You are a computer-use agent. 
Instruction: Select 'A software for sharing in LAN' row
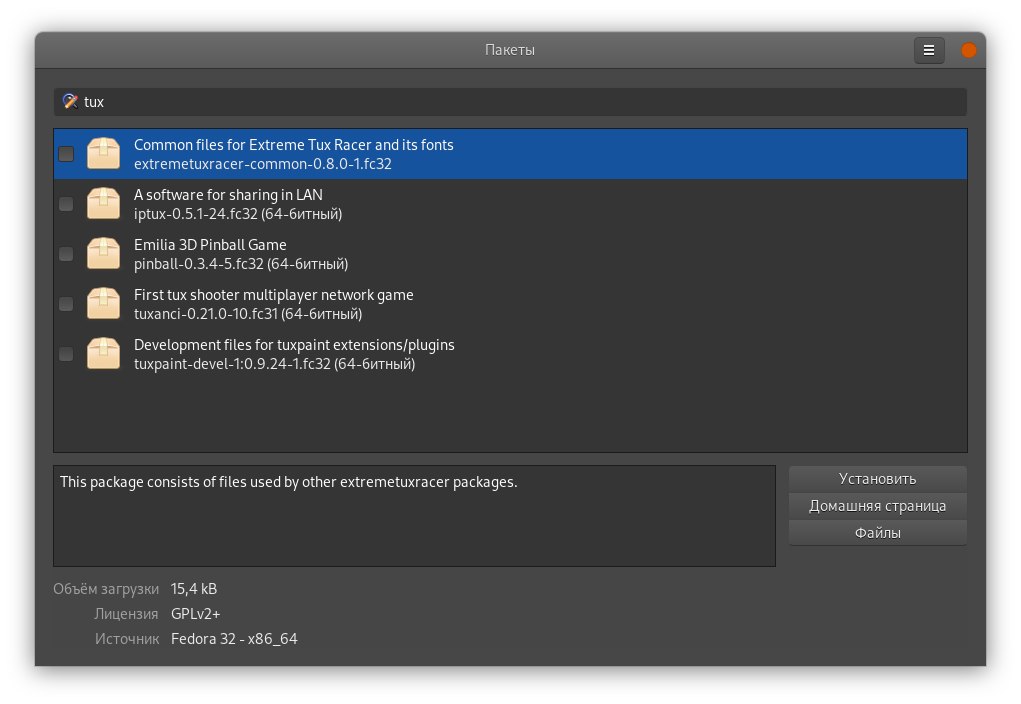pos(510,204)
